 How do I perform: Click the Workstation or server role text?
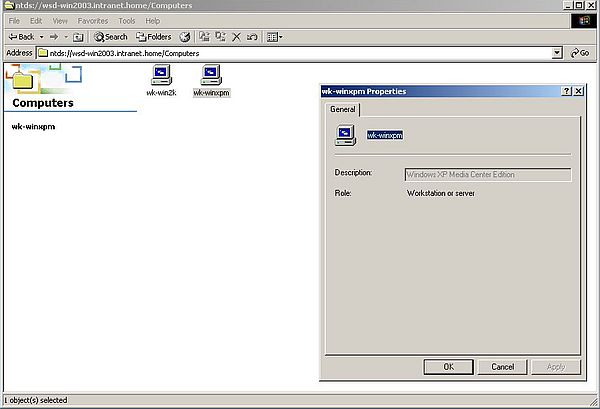tap(441, 193)
